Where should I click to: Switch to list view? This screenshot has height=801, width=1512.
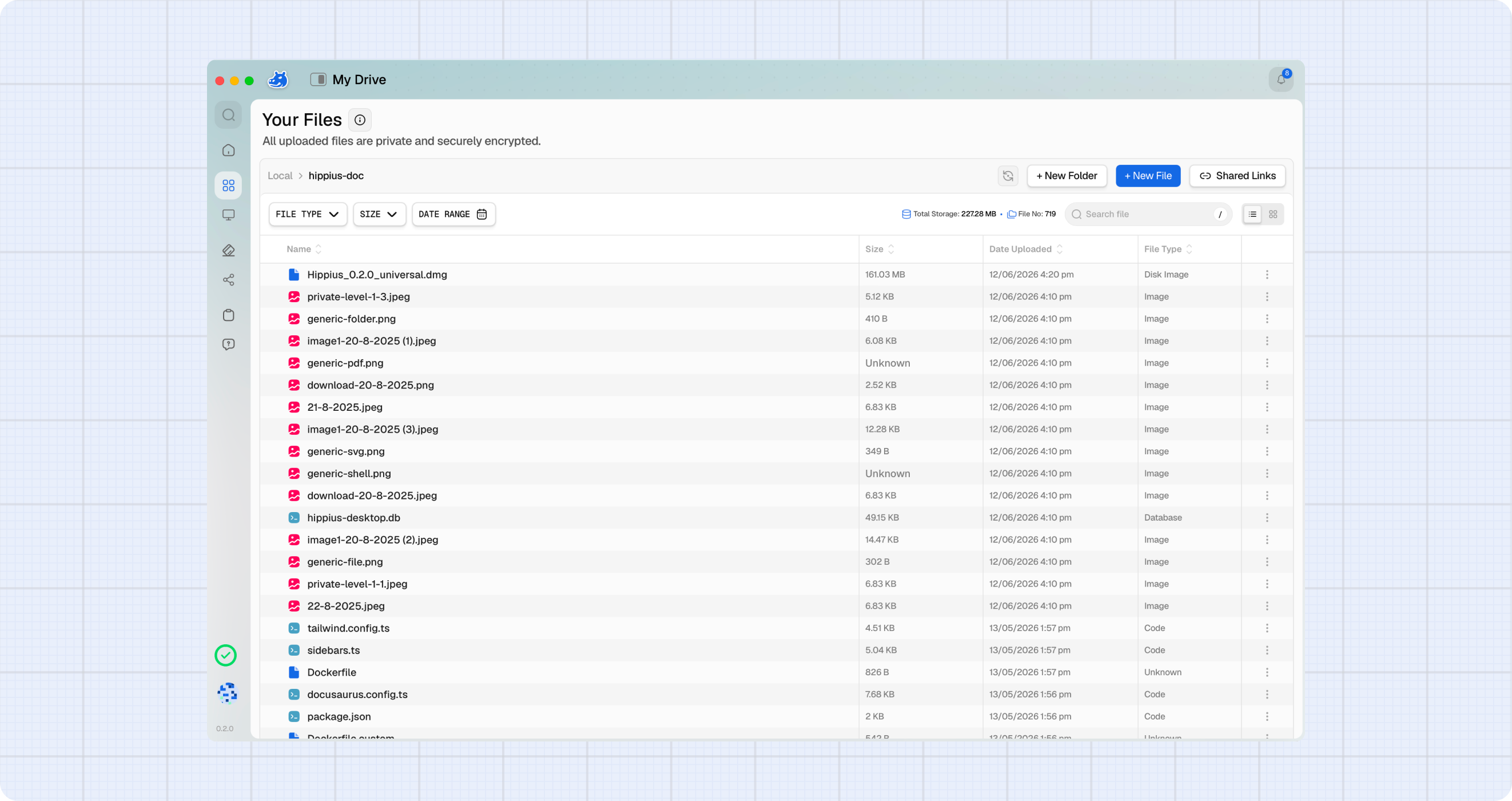[x=1252, y=215]
